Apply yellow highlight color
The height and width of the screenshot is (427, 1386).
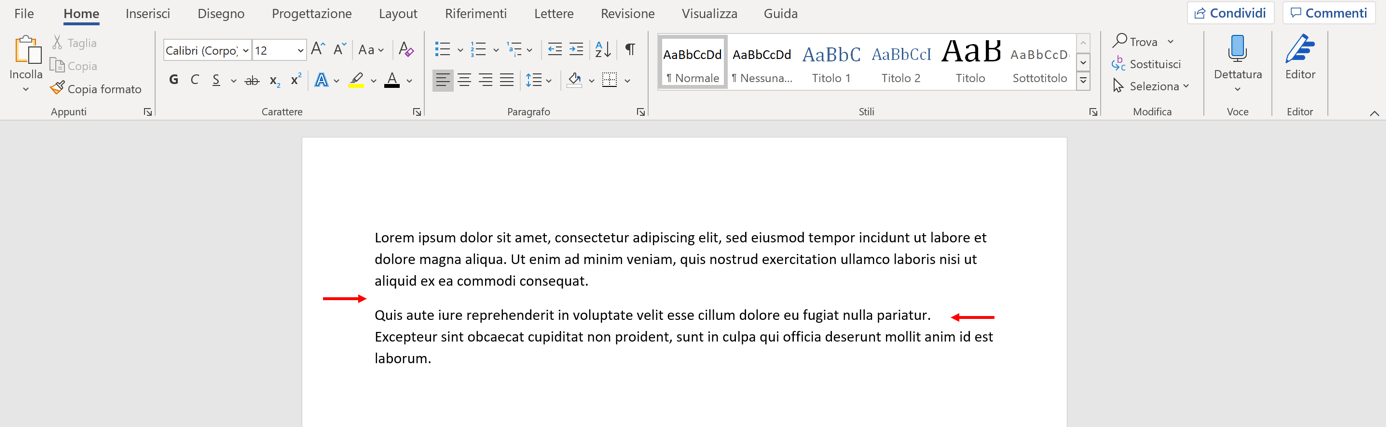pyautogui.click(x=356, y=80)
